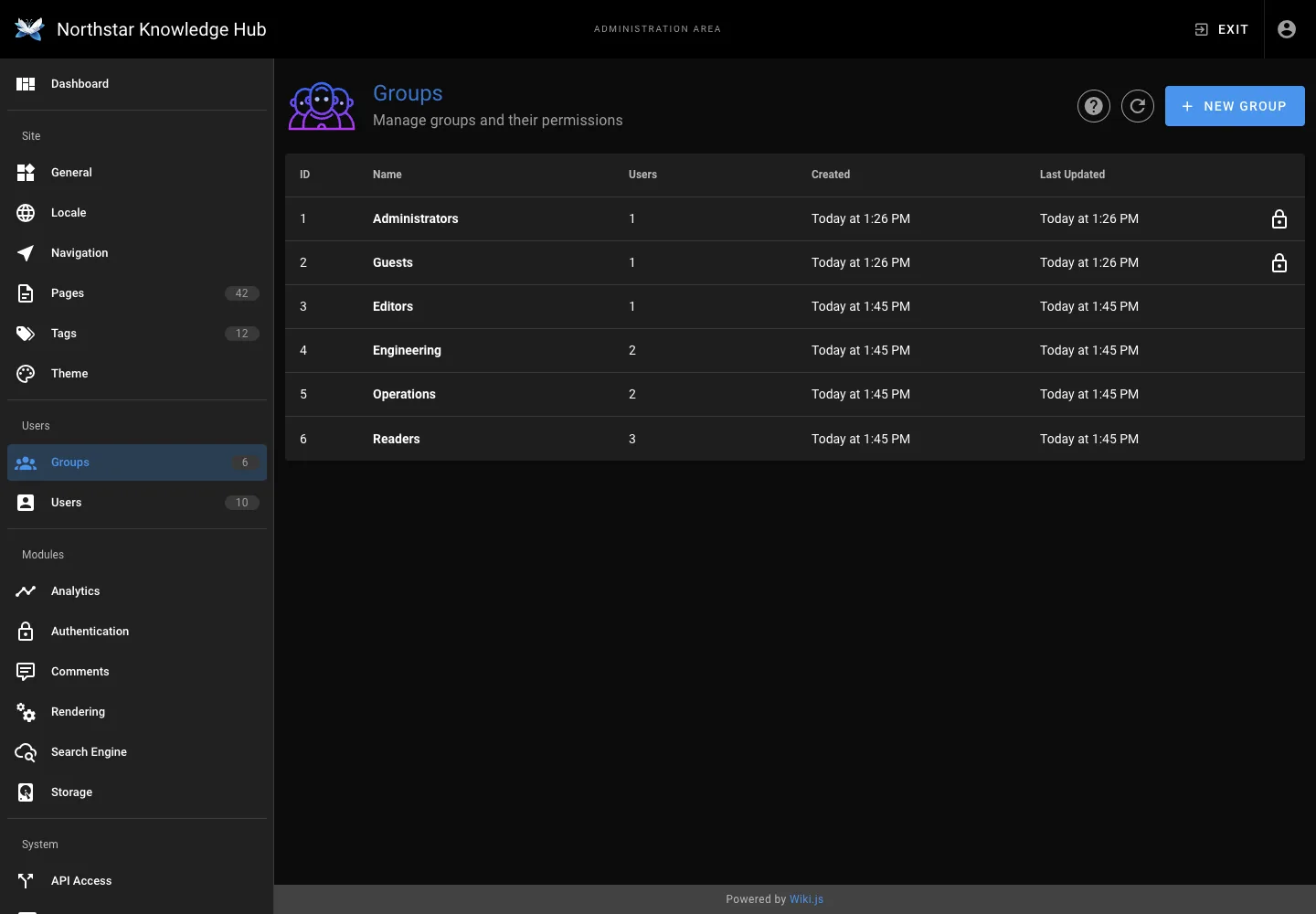This screenshot has width=1316, height=914.
Task: Click the Pages document icon
Action: (26, 293)
